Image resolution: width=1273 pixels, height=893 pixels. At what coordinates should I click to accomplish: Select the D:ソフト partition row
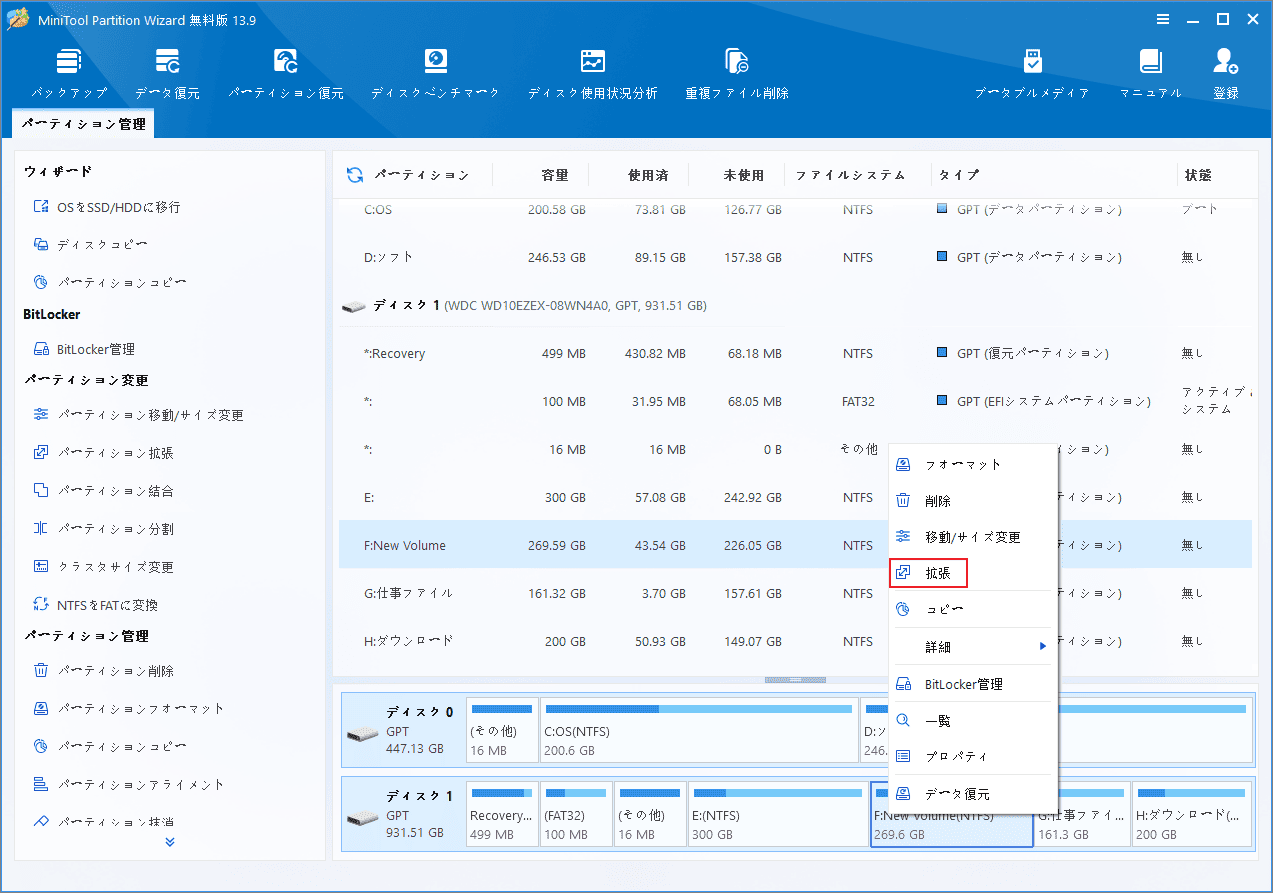pos(795,257)
